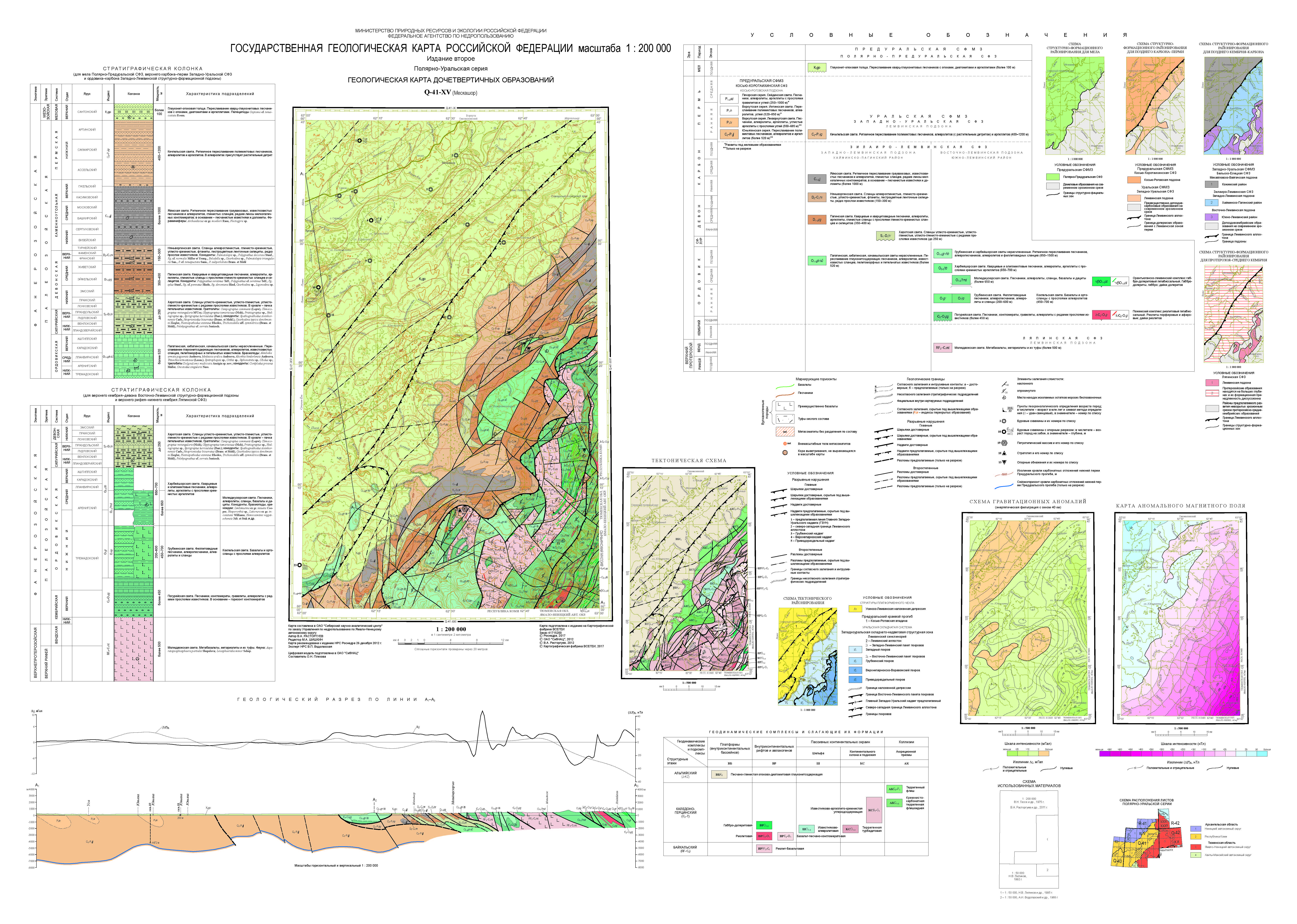Open the Proterozoic–Middle Cambrian zoning scheme
Screen dimensions: 1297x924
[1233, 314]
